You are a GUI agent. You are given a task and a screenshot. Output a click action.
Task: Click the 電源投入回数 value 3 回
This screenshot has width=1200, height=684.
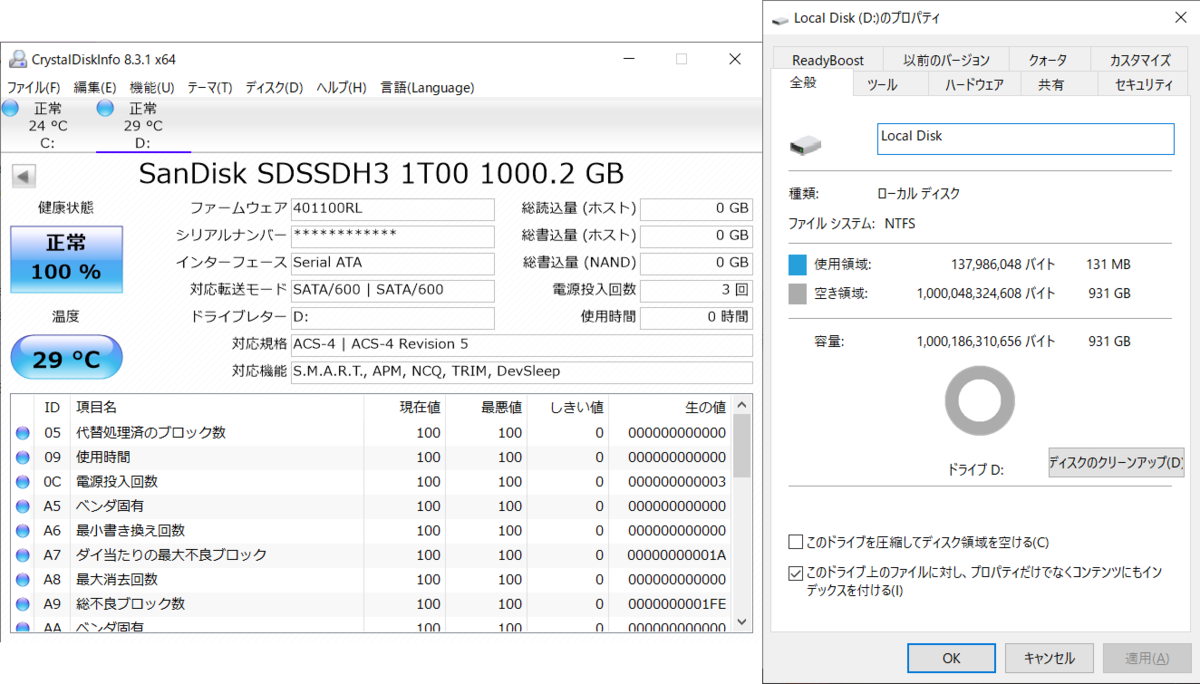[x=696, y=290]
